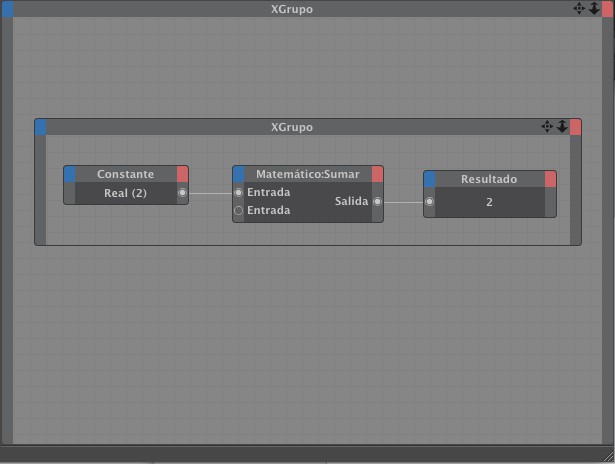
Task: Click the second Entrada label
Action: (x=269, y=210)
